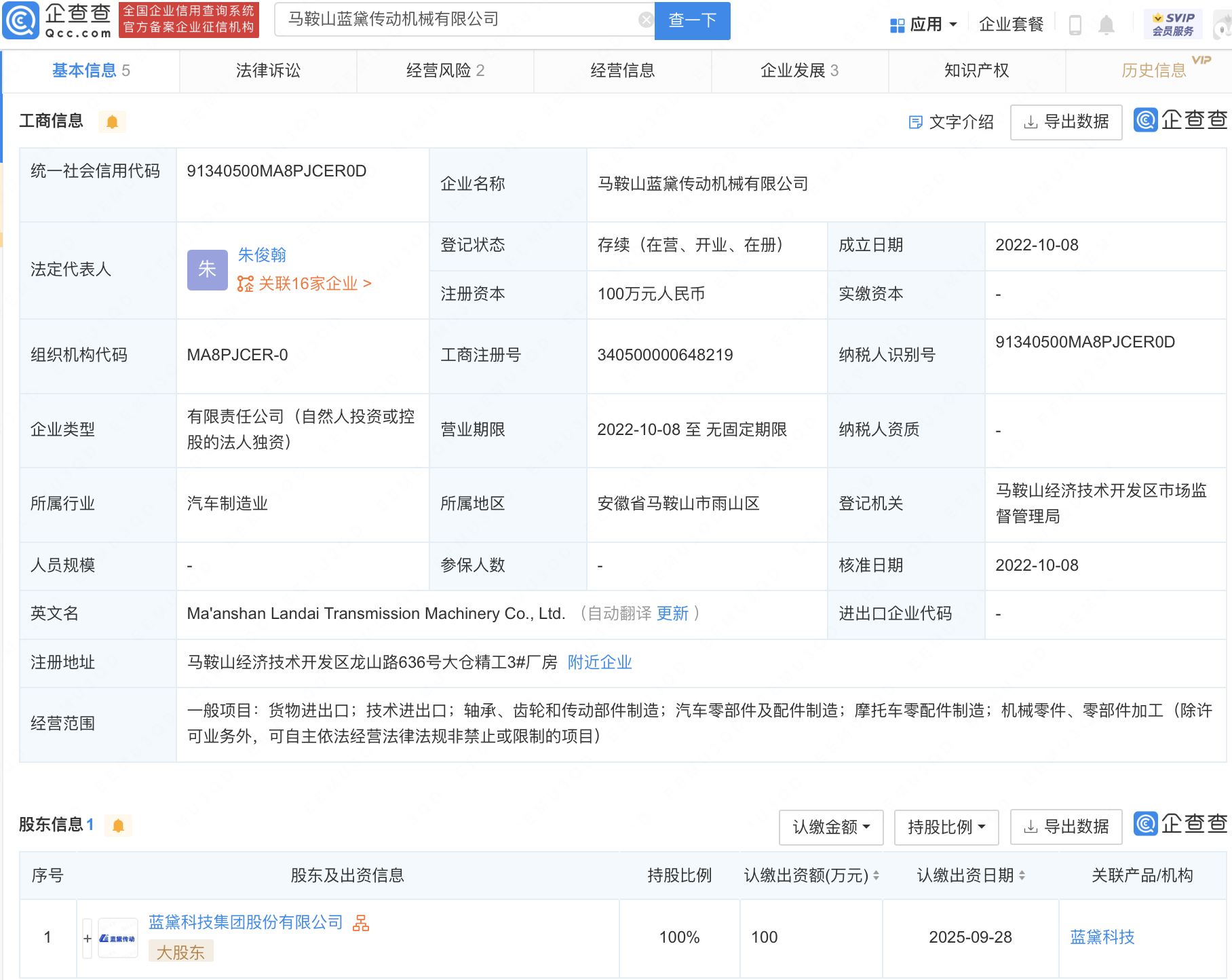Sort by 认缴出资额 column arrows

tap(876, 875)
